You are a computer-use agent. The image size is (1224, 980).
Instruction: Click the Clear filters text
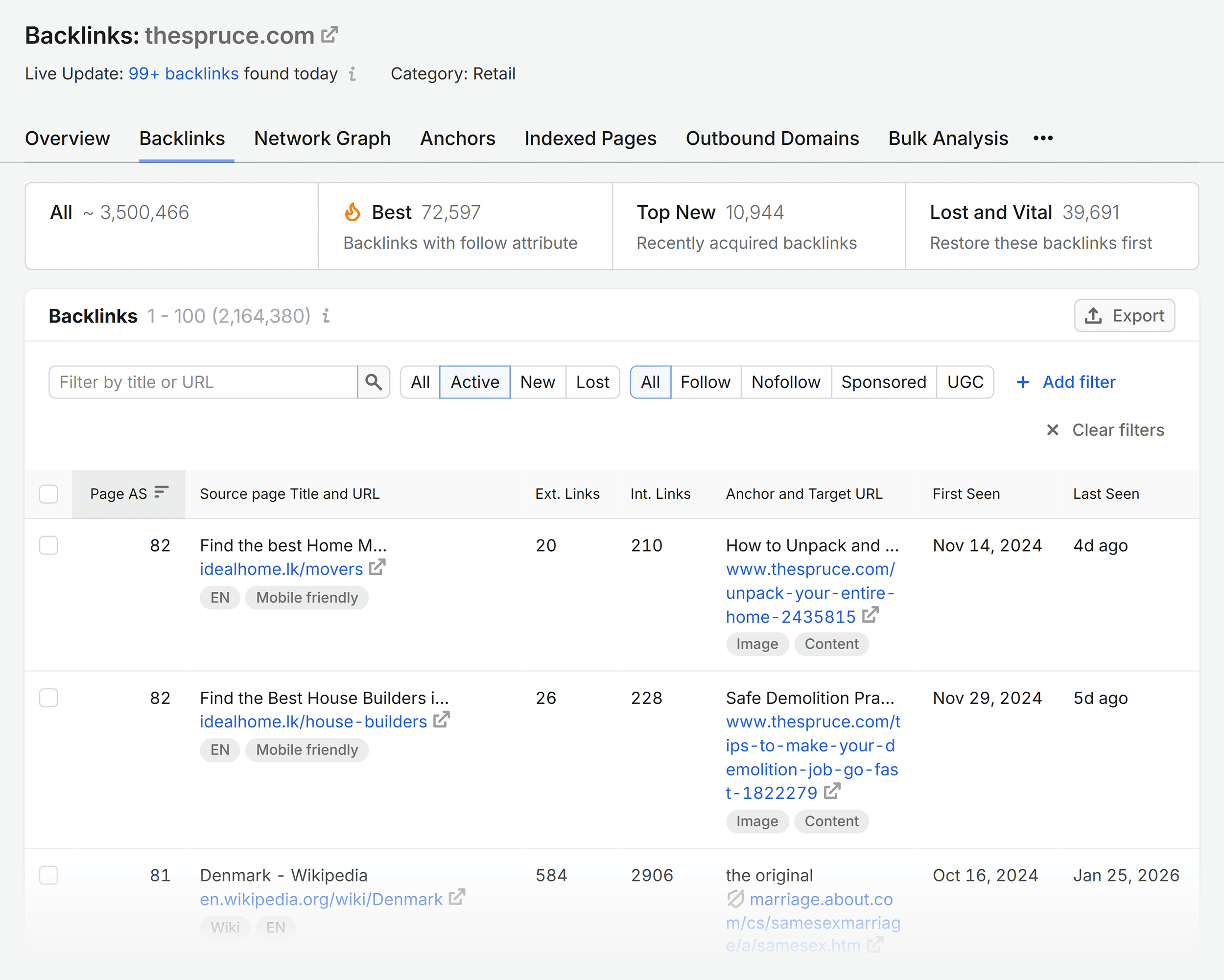pos(1118,430)
